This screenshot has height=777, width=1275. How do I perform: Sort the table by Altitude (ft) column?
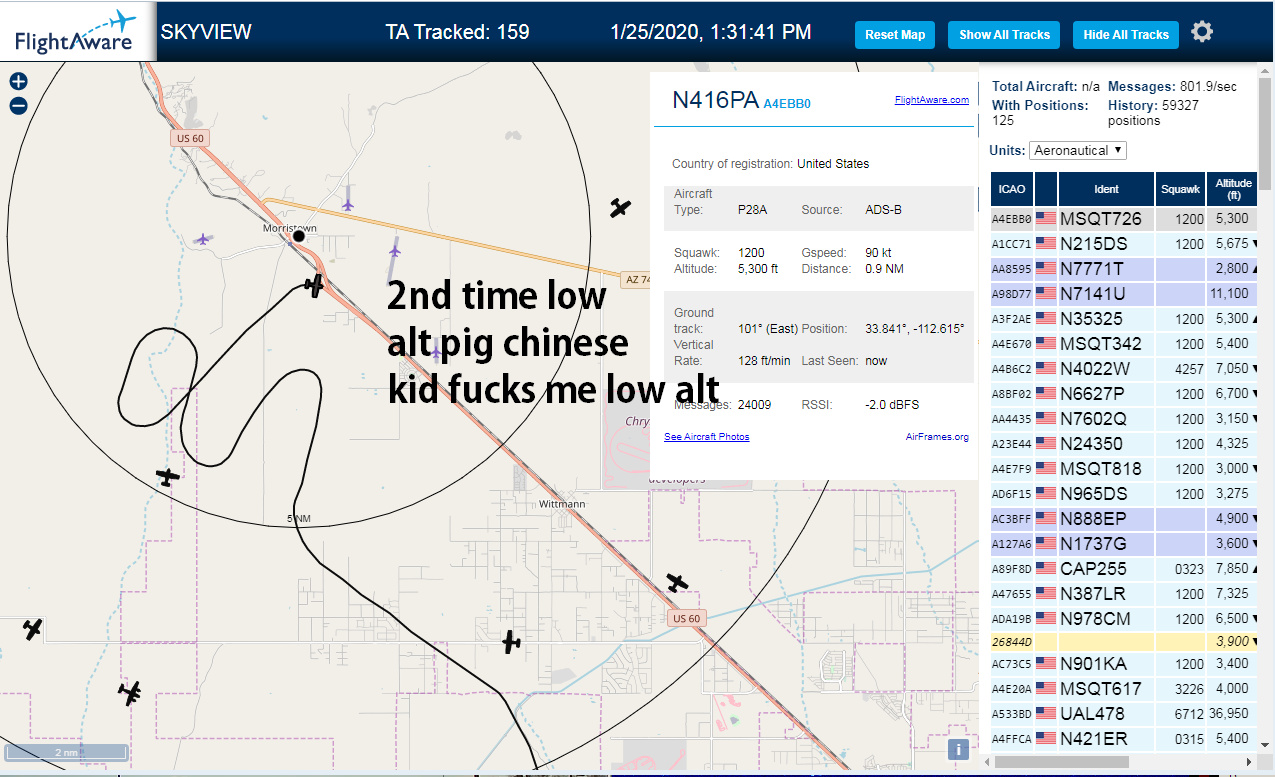1233,189
